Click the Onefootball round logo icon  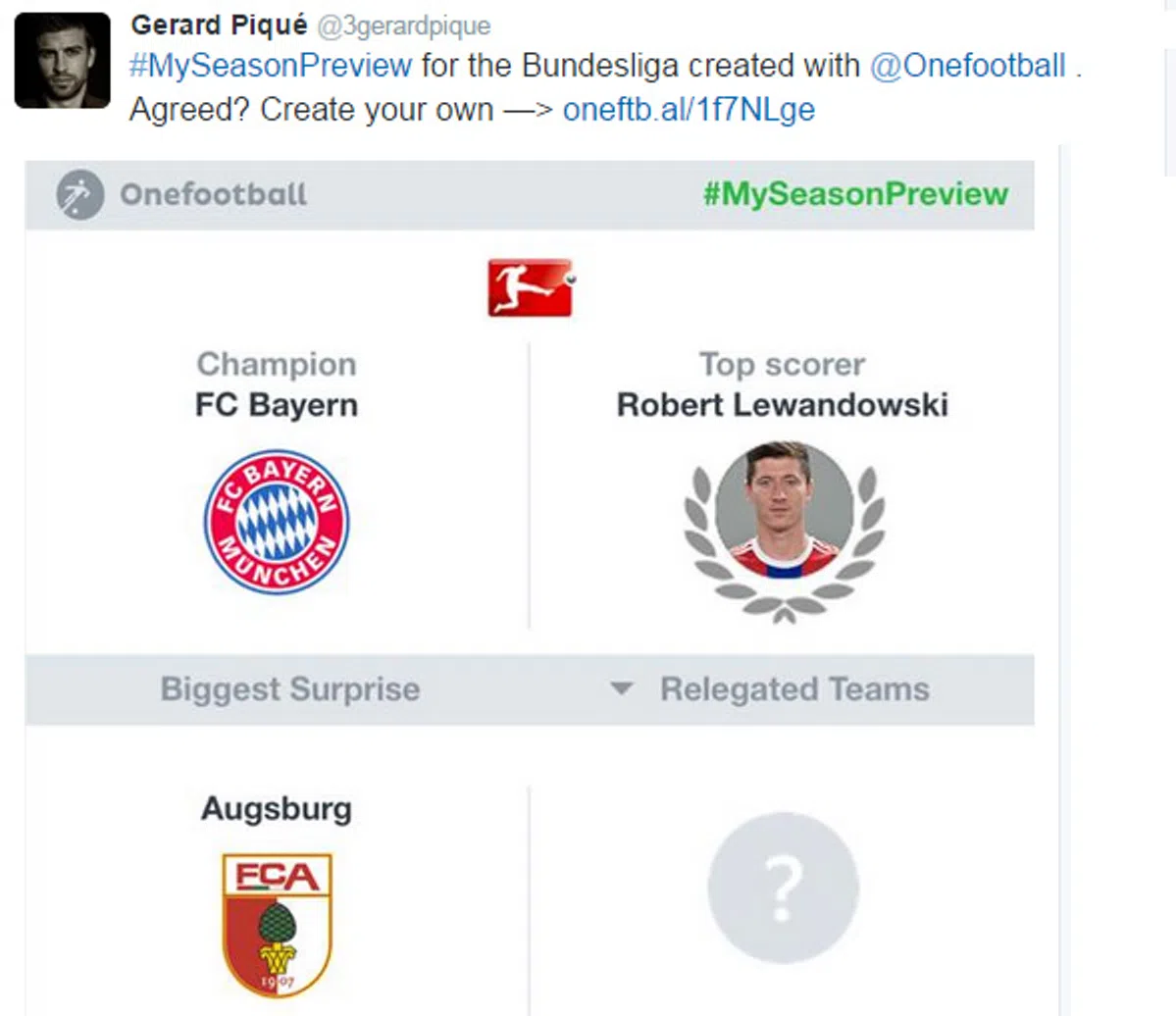(x=79, y=194)
